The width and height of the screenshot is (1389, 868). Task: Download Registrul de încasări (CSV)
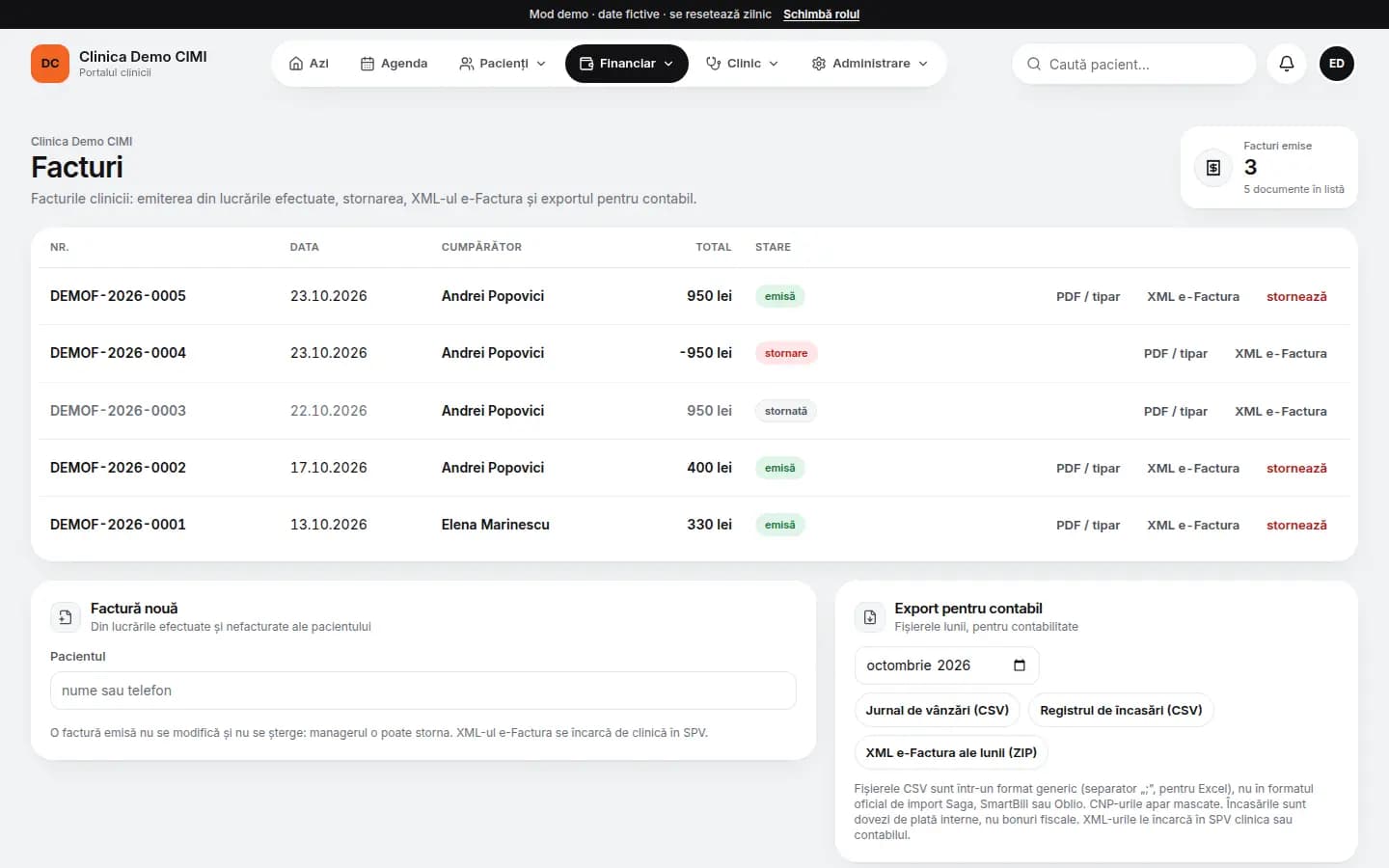1121,710
